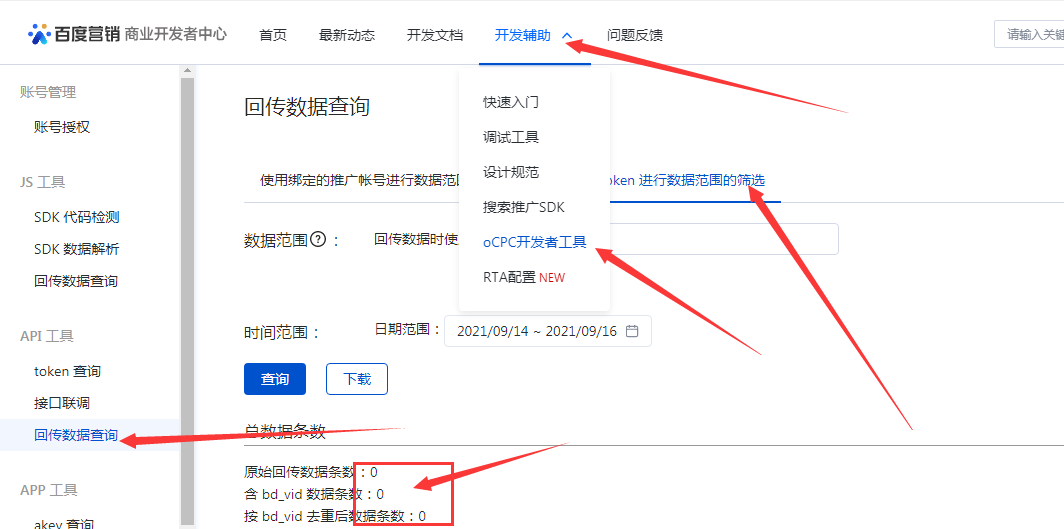Click the Baidu Marketing logo
The height and width of the screenshot is (529, 1064).
(74, 35)
